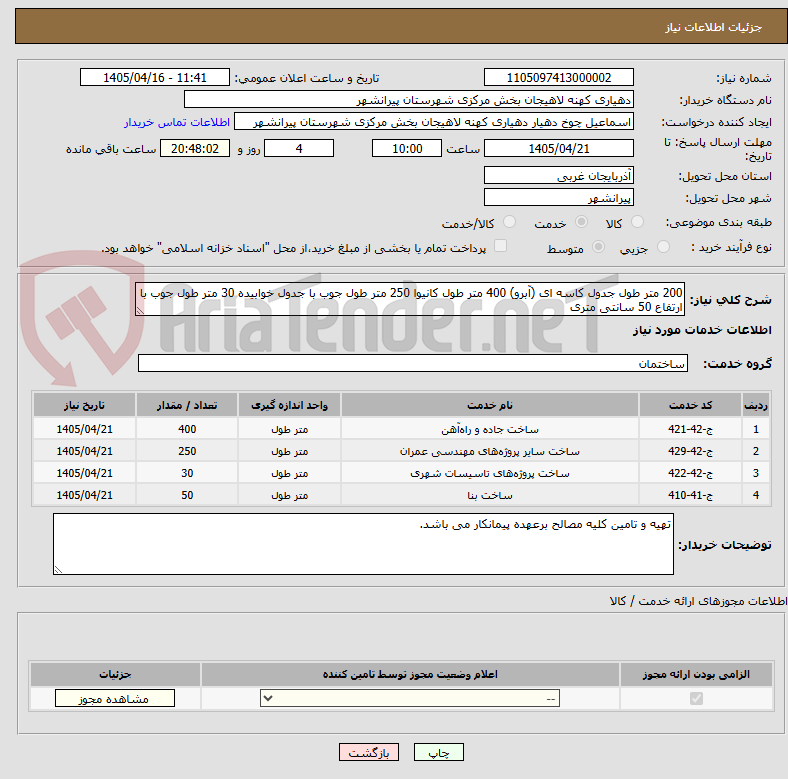Screen dimensions: 788x779
Task: Click the need number field 1105097413000002
Action: 558,77
